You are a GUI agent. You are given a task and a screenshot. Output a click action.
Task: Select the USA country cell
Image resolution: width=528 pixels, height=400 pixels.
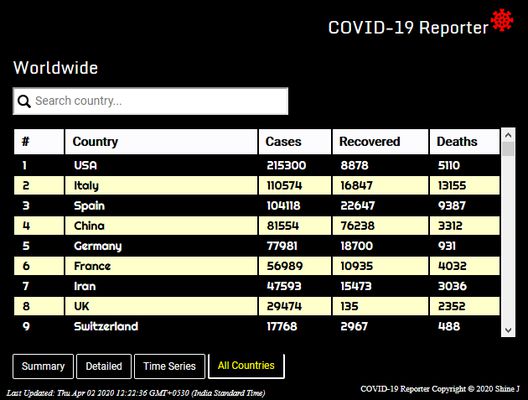pos(161,165)
